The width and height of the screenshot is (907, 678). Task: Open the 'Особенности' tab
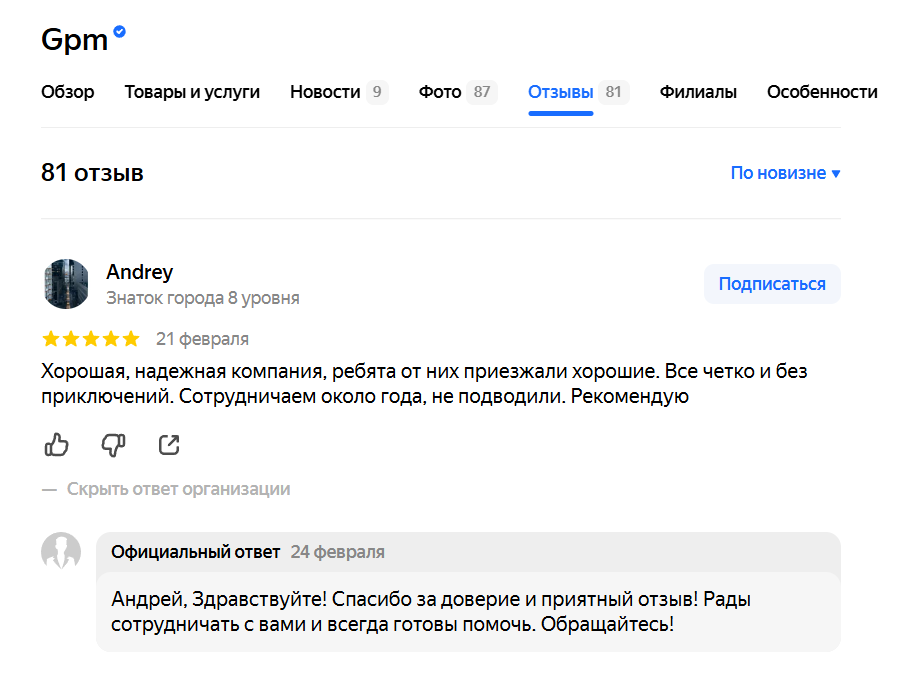click(822, 92)
